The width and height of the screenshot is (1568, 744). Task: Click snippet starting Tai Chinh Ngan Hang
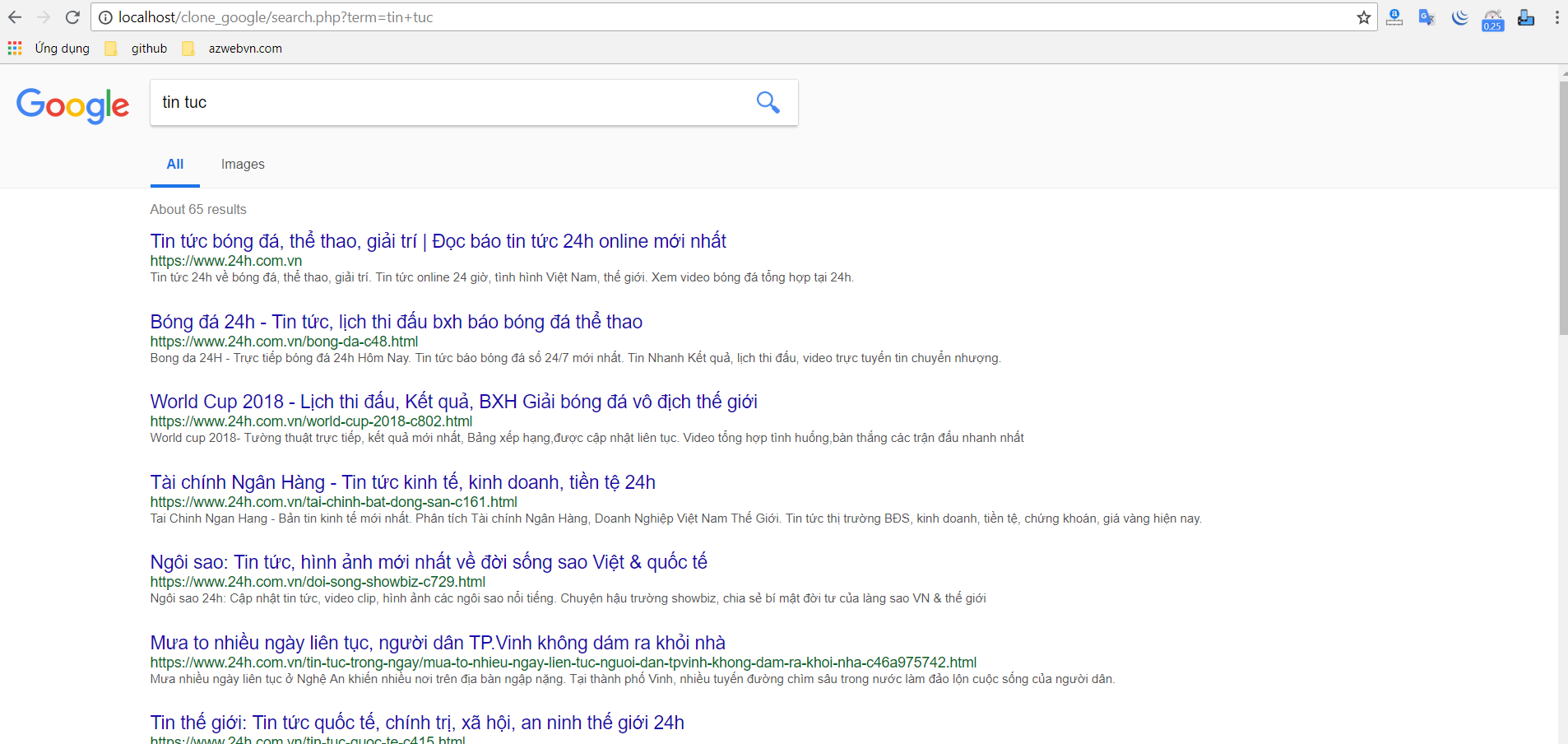point(675,518)
